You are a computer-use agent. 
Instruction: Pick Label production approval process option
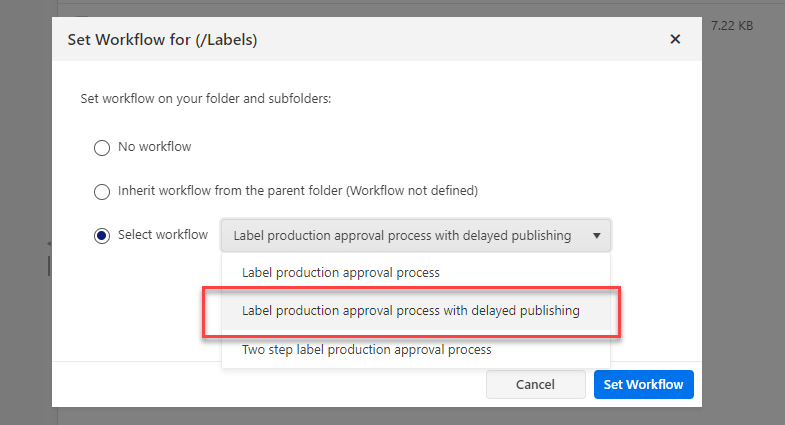(x=341, y=272)
